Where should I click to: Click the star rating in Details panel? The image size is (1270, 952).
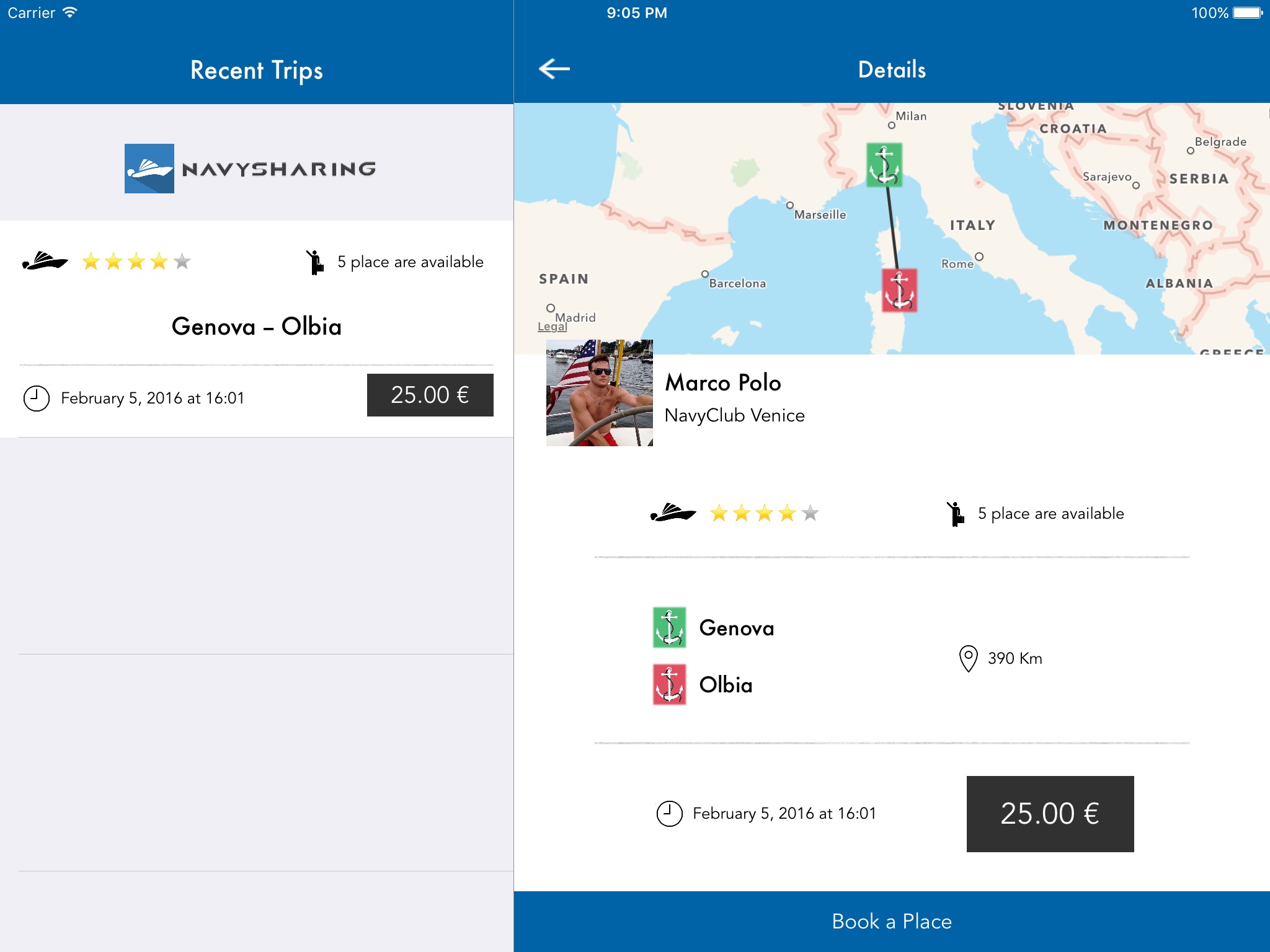coord(764,514)
